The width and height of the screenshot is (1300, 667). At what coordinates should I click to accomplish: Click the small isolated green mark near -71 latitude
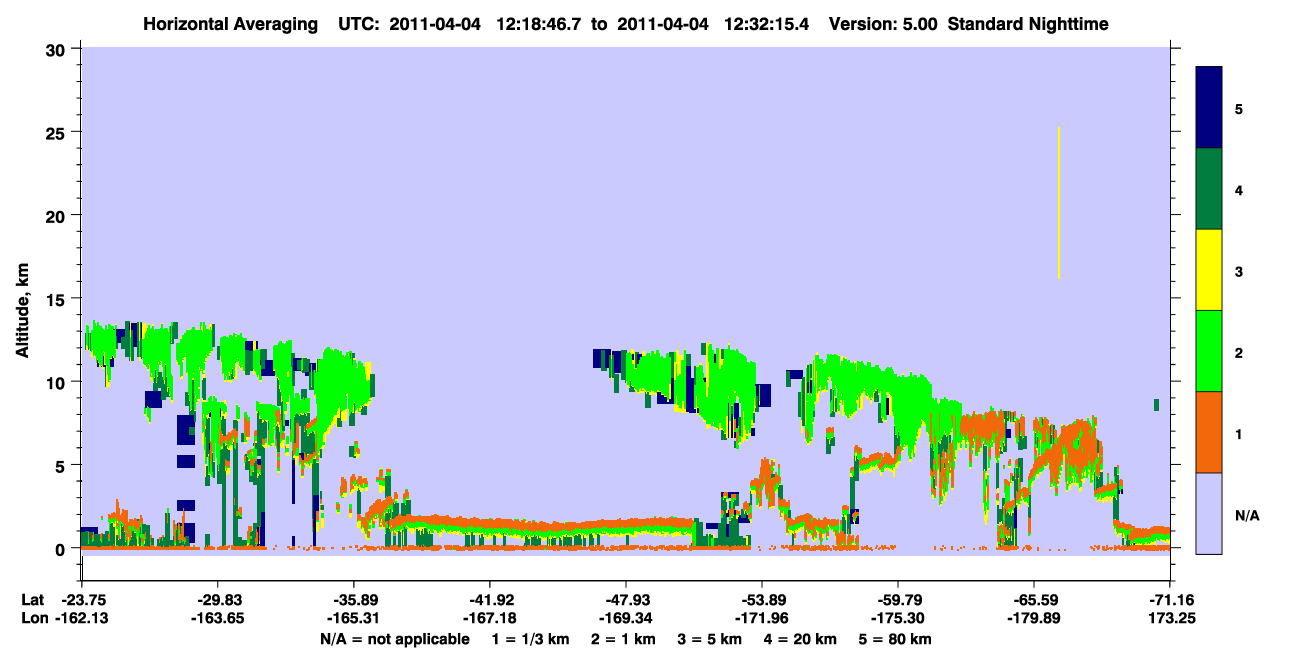click(1156, 404)
